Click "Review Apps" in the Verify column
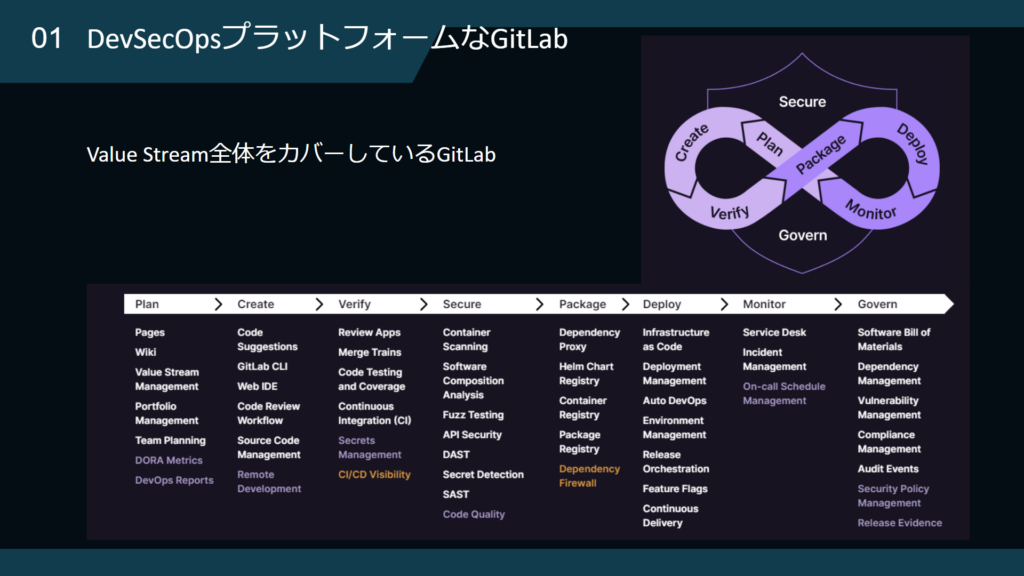This screenshot has width=1024, height=576. [x=369, y=332]
